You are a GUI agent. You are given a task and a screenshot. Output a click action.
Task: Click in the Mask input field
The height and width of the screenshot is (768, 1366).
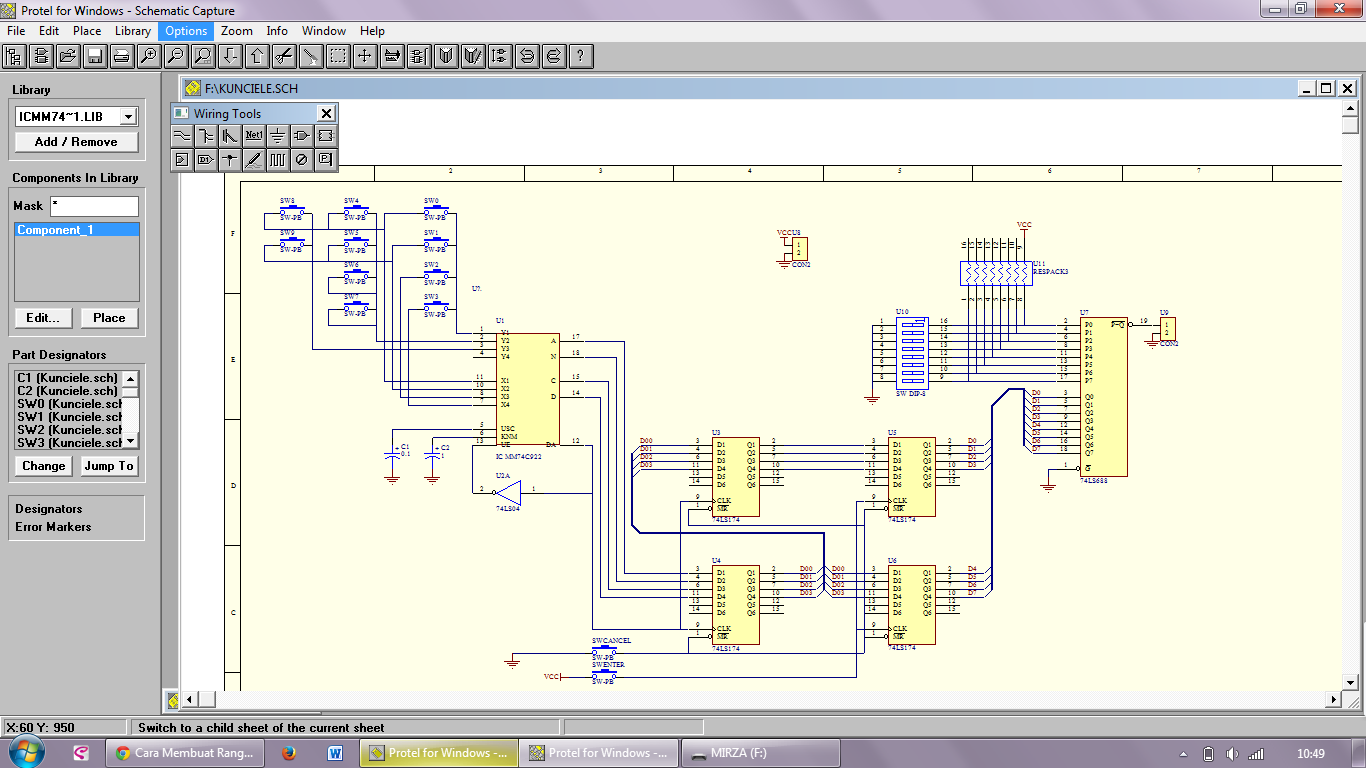tap(94, 206)
